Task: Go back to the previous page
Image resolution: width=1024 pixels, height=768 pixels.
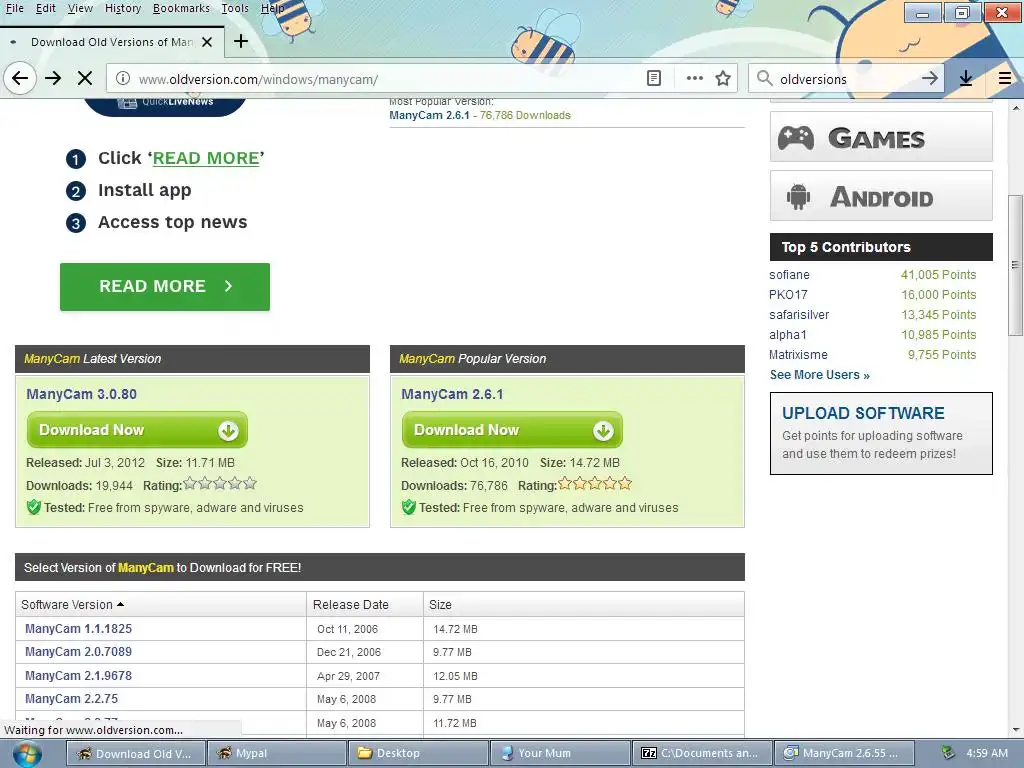Action: click(x=20, y=79)
